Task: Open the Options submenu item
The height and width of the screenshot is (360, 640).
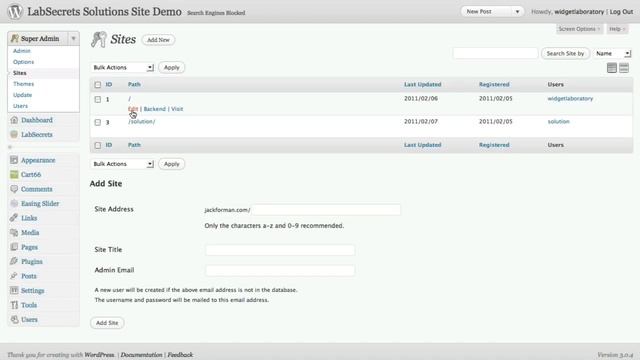Action: (23, 62)
